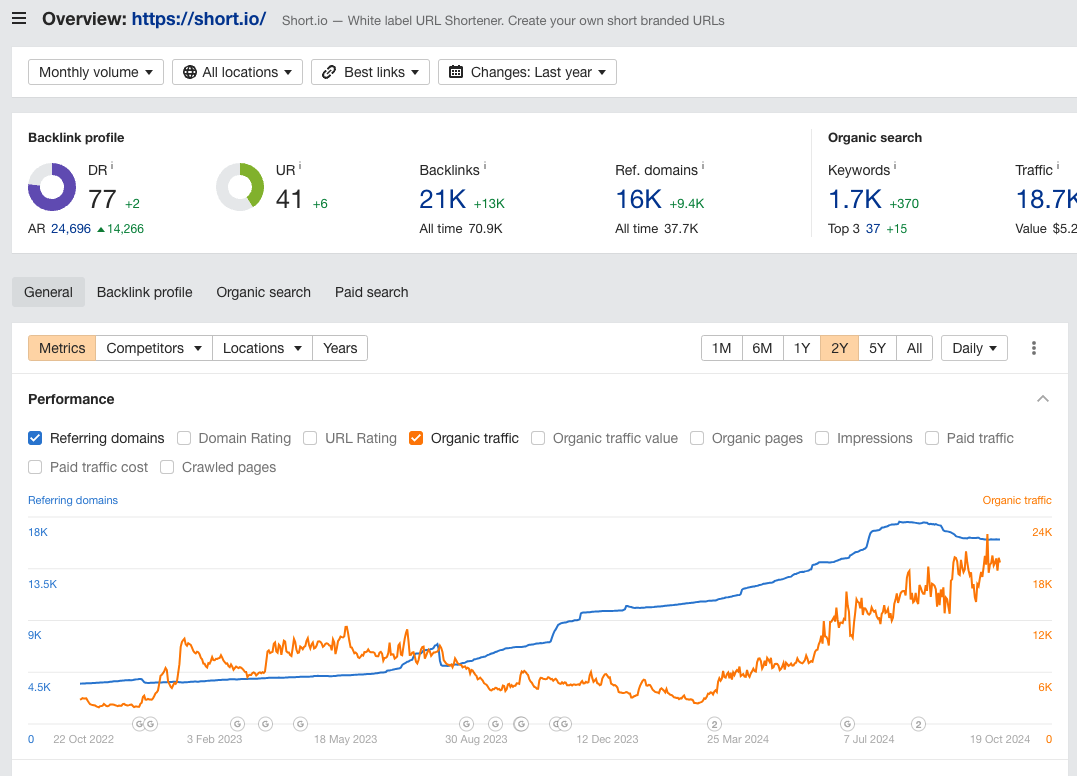Open the hamburger menu icon
This screenshot has width=1077, height=776.
coord(19,19)
